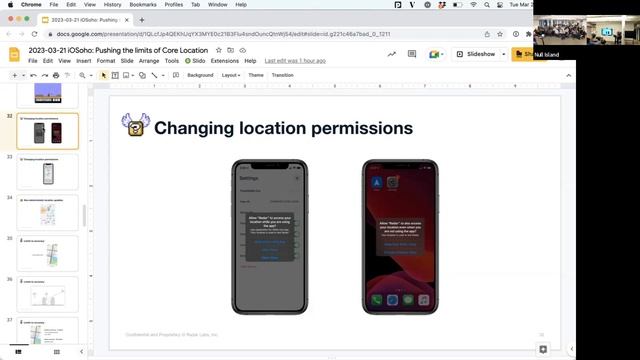Click the Google Meet camera icon

(x=433, y=54)
